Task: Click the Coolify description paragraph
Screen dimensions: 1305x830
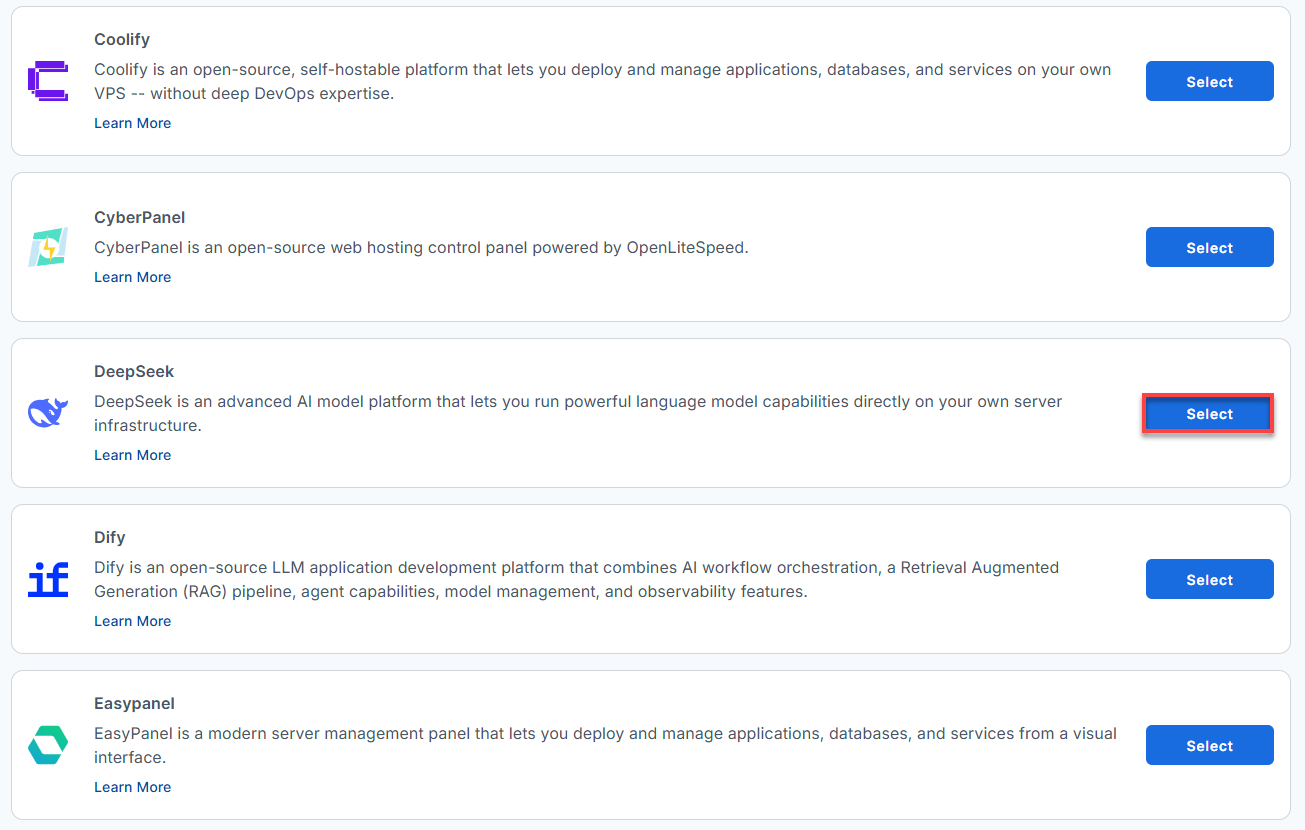Action: click(x=603, y=82)
